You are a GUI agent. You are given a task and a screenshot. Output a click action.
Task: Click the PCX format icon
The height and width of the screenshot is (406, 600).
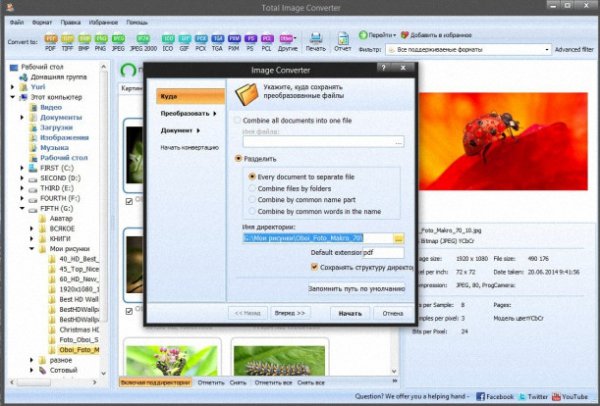pos(201,42)
